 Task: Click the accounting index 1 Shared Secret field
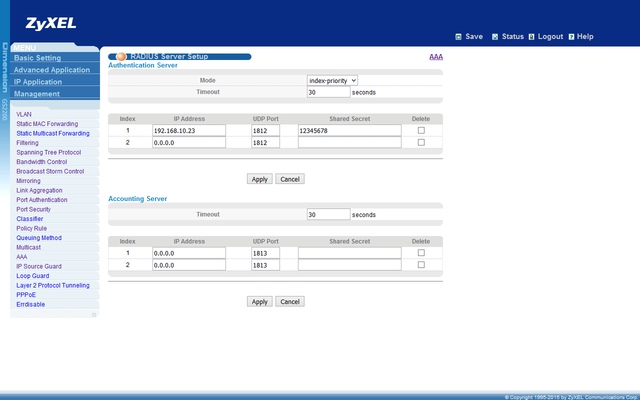click(x=350, y=253)
